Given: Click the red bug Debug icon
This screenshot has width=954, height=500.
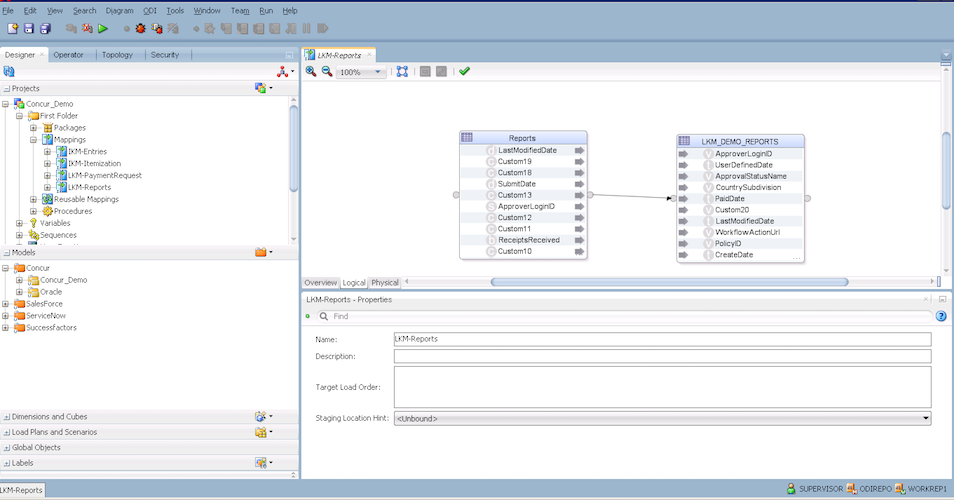Looking at the screenshot, I should (x=141, y=29).
